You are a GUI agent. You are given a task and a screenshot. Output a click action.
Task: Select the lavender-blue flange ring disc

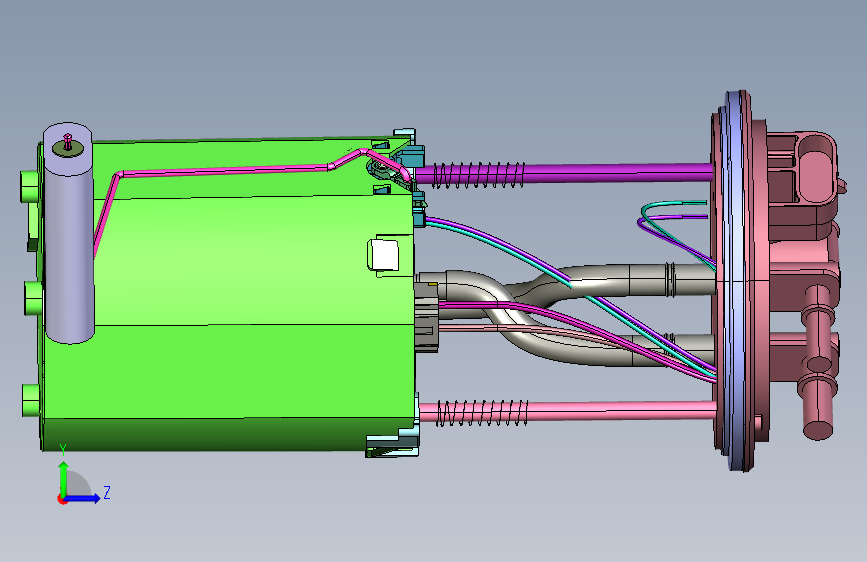(735, 281)
